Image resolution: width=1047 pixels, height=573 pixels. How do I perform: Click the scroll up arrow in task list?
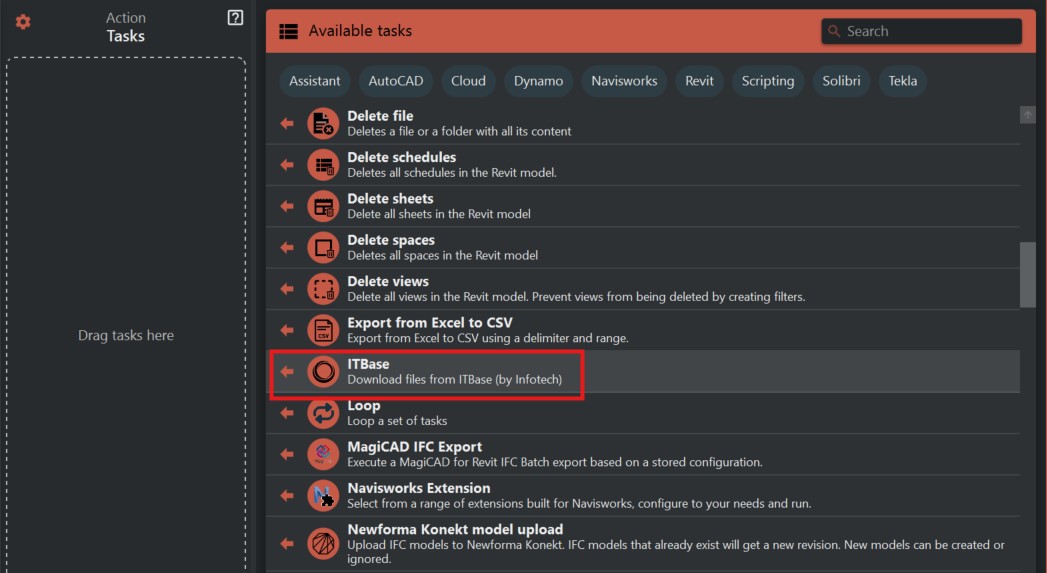coord(1027,115)
